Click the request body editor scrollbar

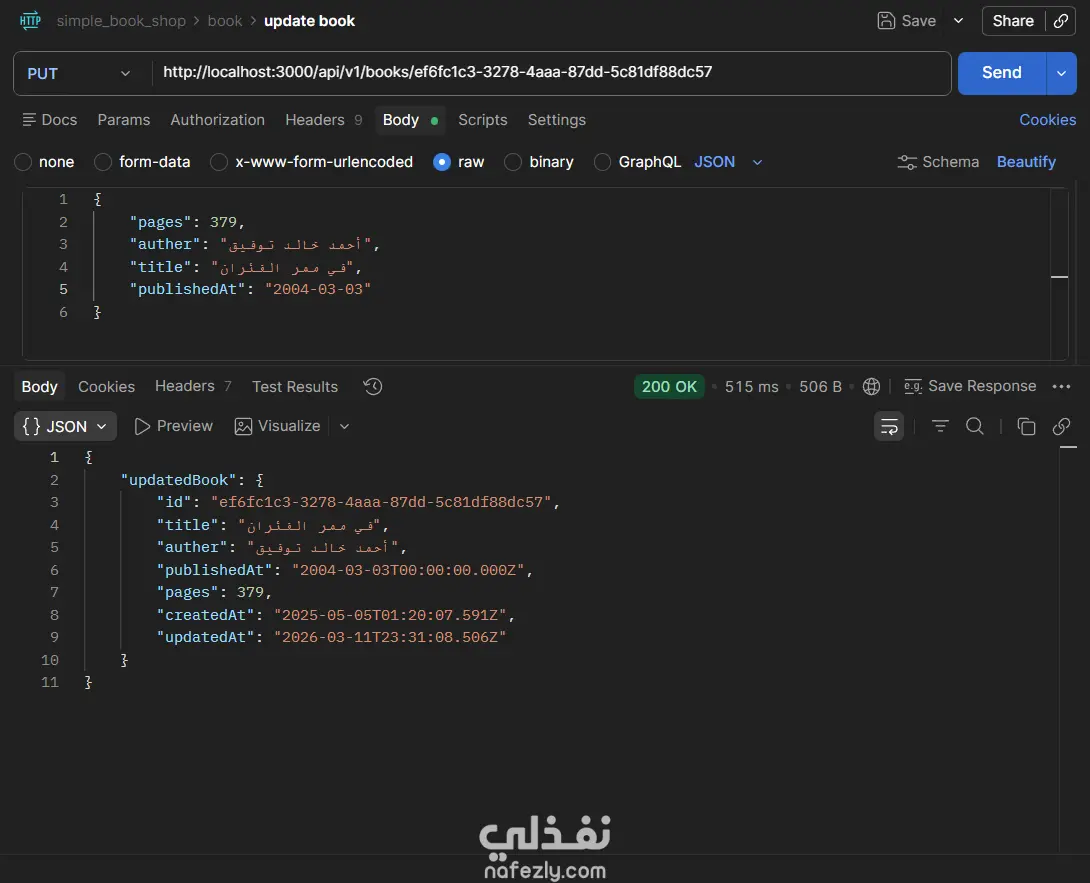pyautogui.click(x=1060, y=276)
